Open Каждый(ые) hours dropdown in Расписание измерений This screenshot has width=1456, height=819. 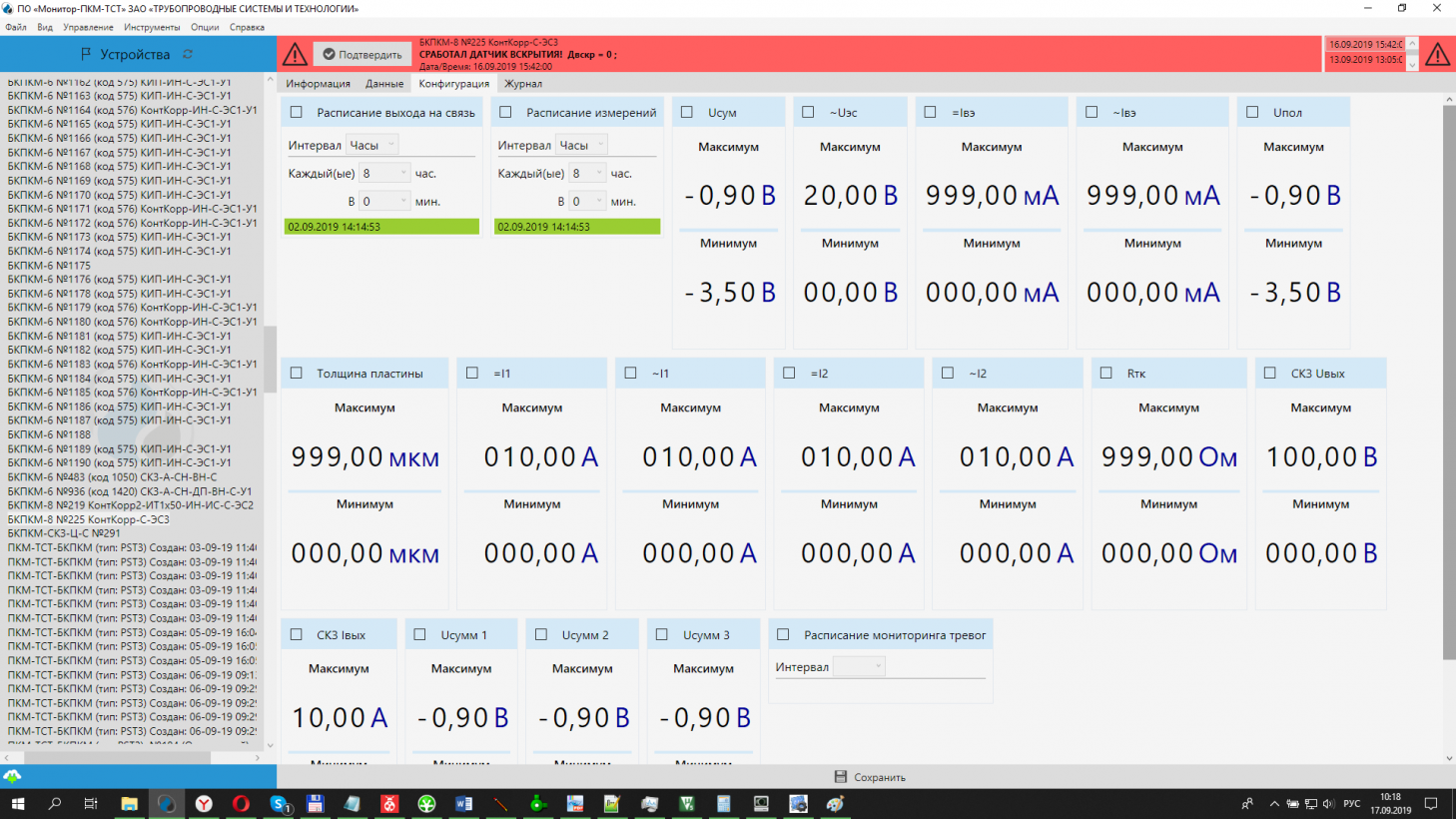tap(587, 173)
